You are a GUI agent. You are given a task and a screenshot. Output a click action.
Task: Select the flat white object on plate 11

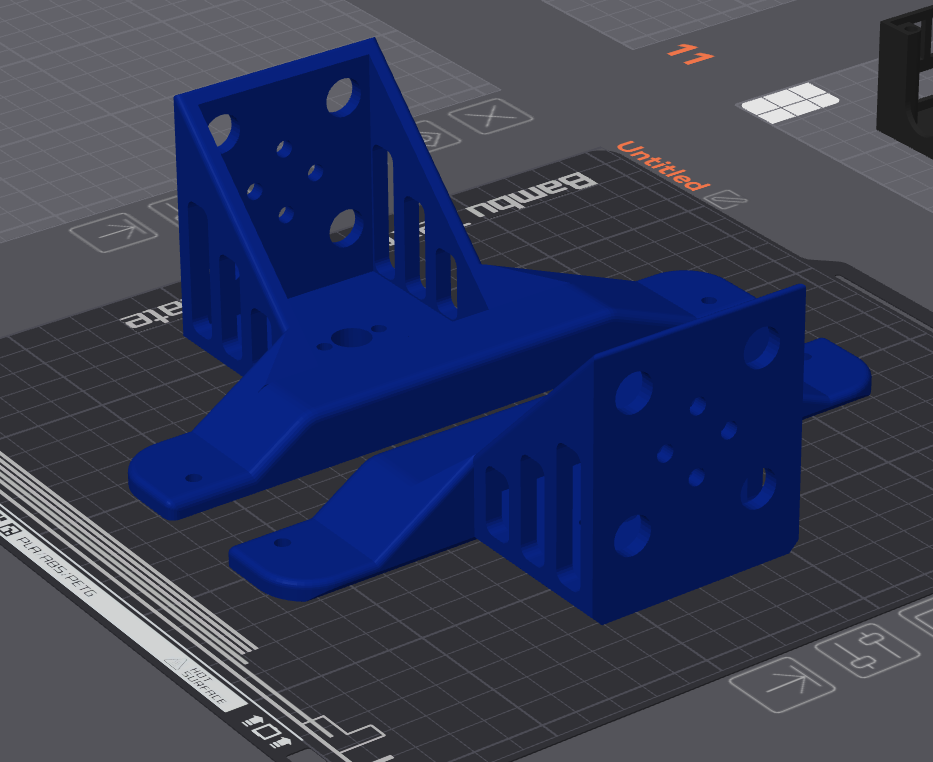coord(790,103)
